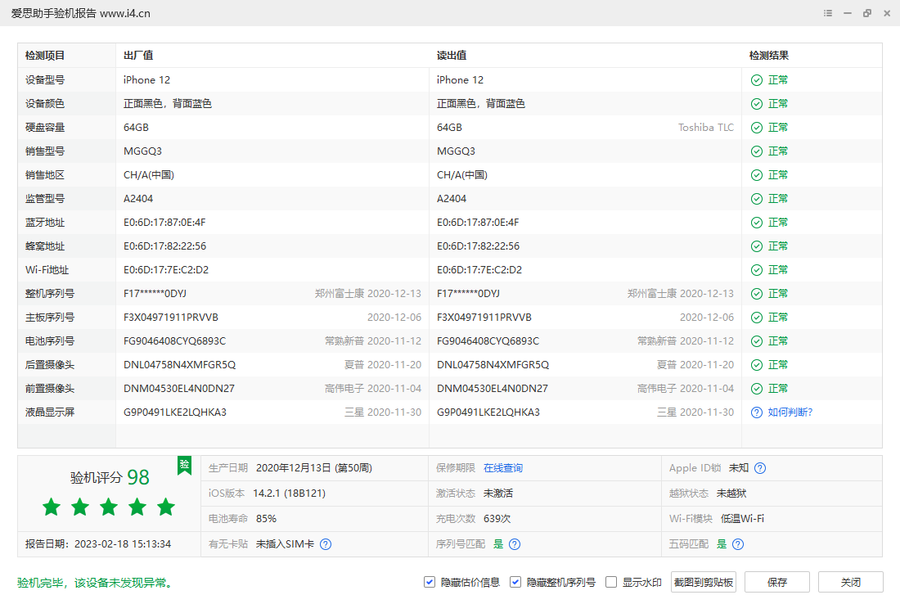The height and width of the screenshot is (613, 900).
Task: Click 在线查询 warranty link
Action: tap(503, 468)
